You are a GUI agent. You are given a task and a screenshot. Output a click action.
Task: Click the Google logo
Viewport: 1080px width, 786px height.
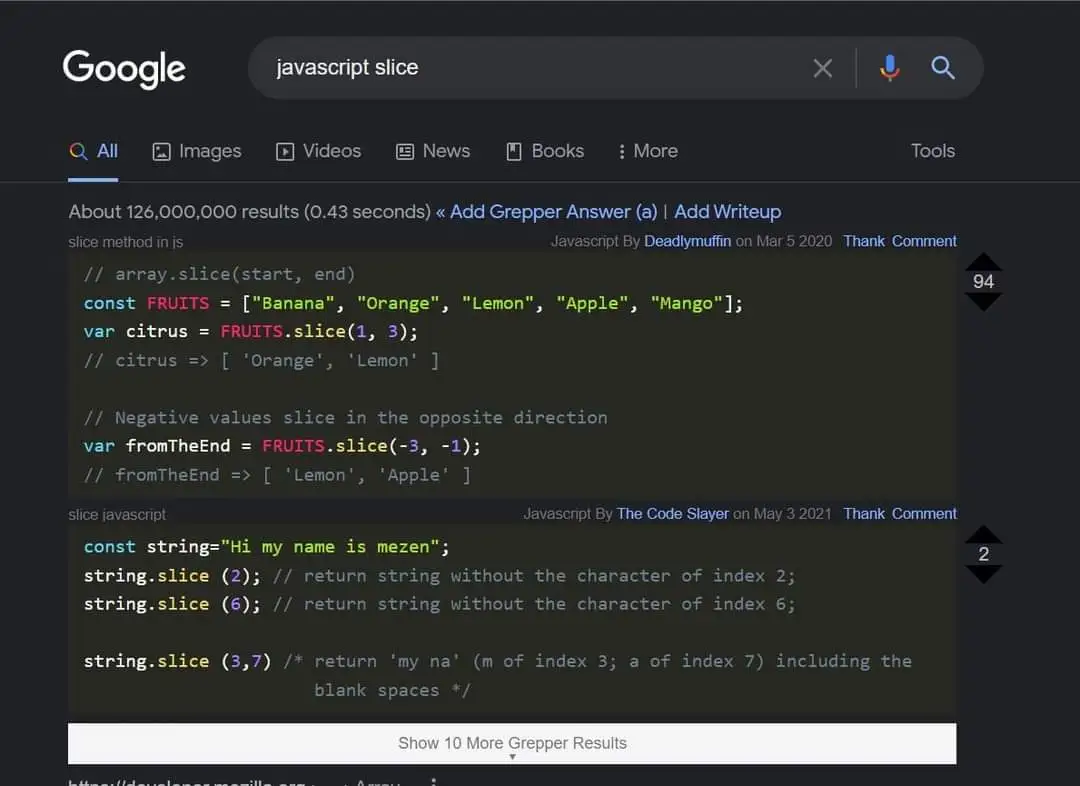tap(124, 68)
